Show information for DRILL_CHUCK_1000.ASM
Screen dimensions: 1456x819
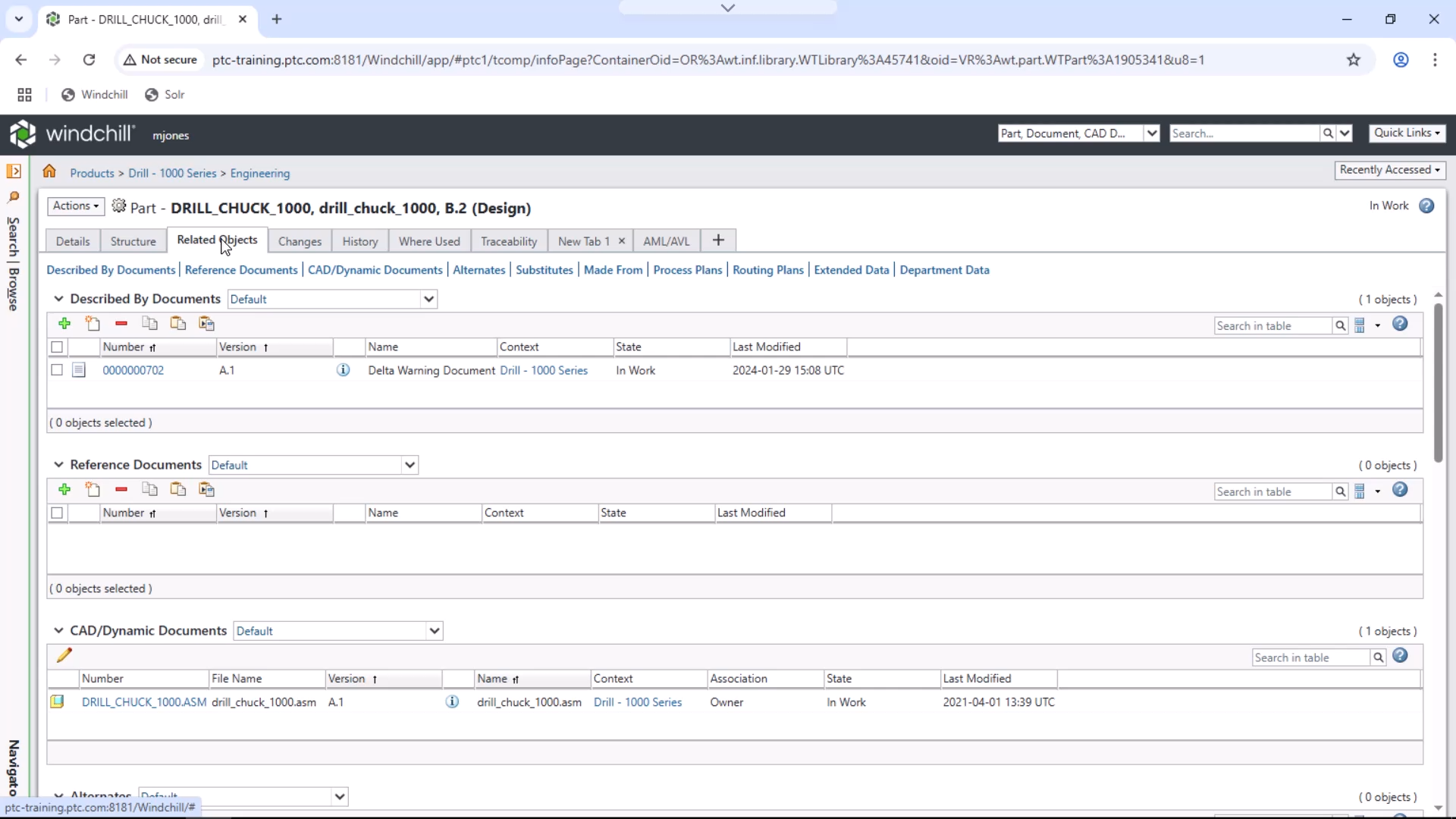452,702
